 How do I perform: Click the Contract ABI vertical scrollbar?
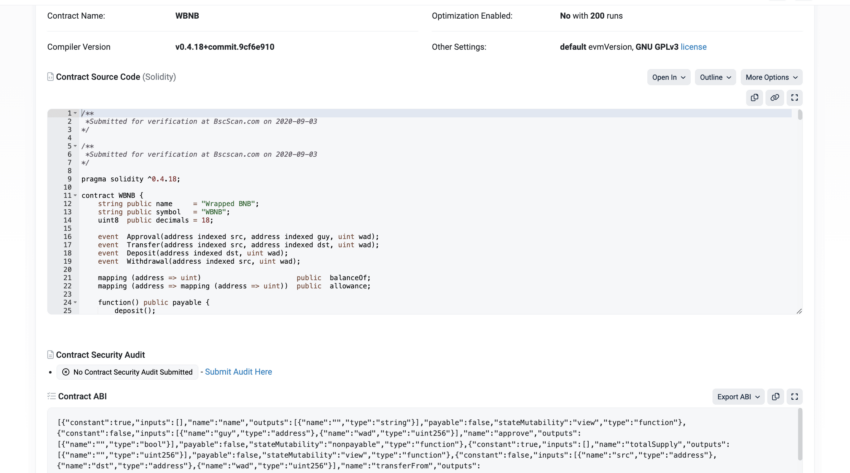tap(800, 435)
